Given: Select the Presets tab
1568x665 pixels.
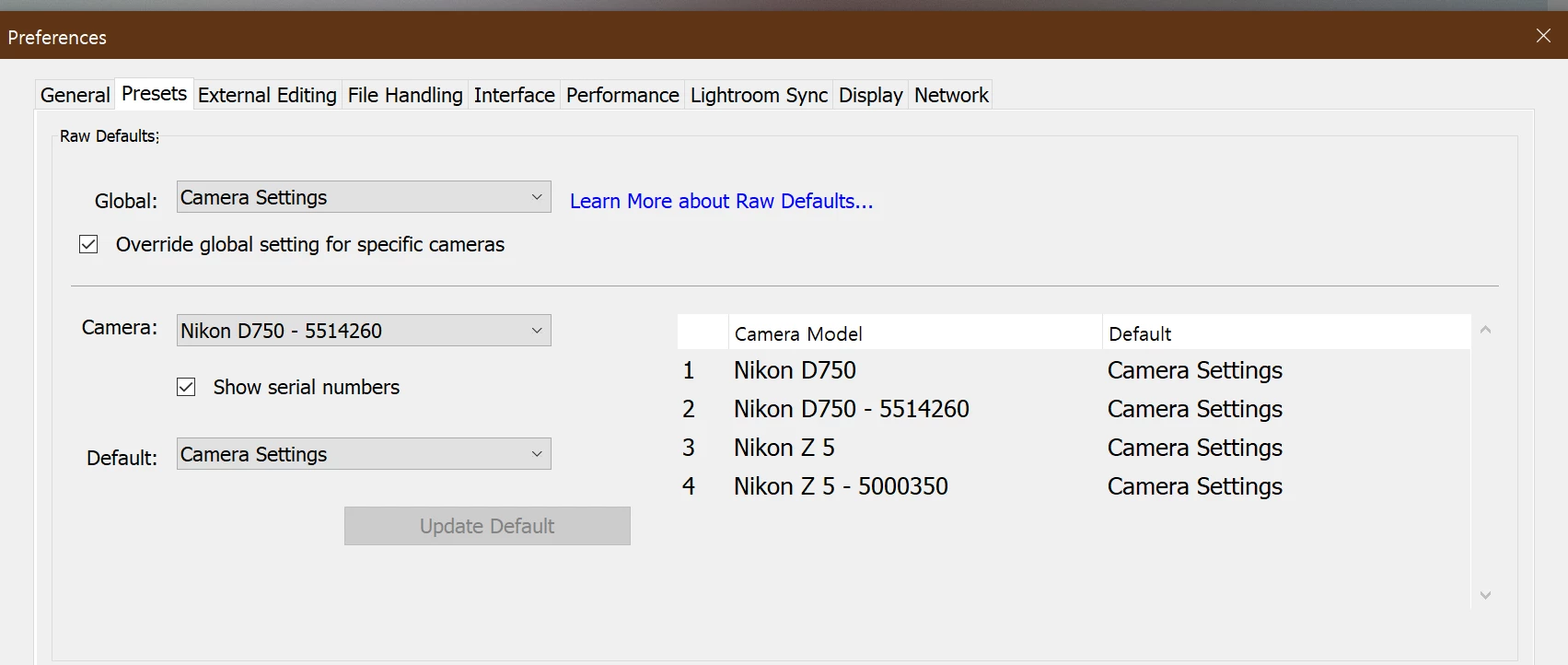Looking at the screenshot, I should tap(154, 94).
